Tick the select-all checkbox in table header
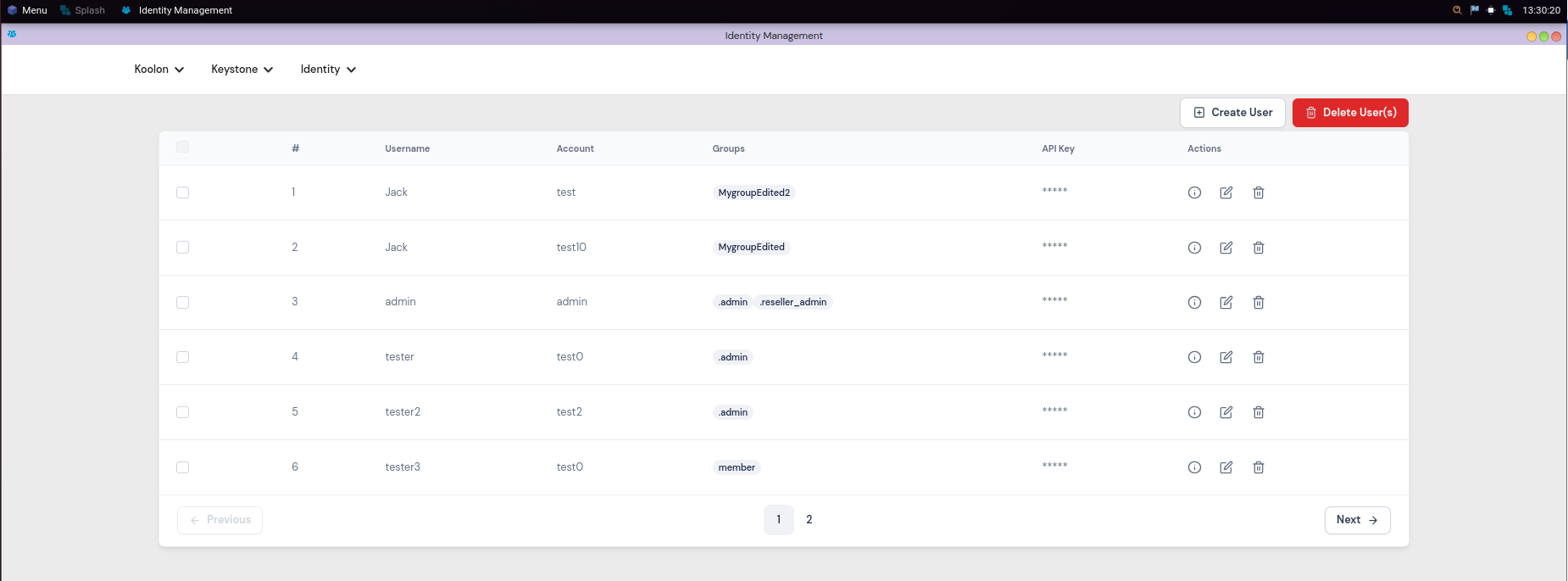The width and height of the screenshot is (1568, 581). tap(182, 147)
